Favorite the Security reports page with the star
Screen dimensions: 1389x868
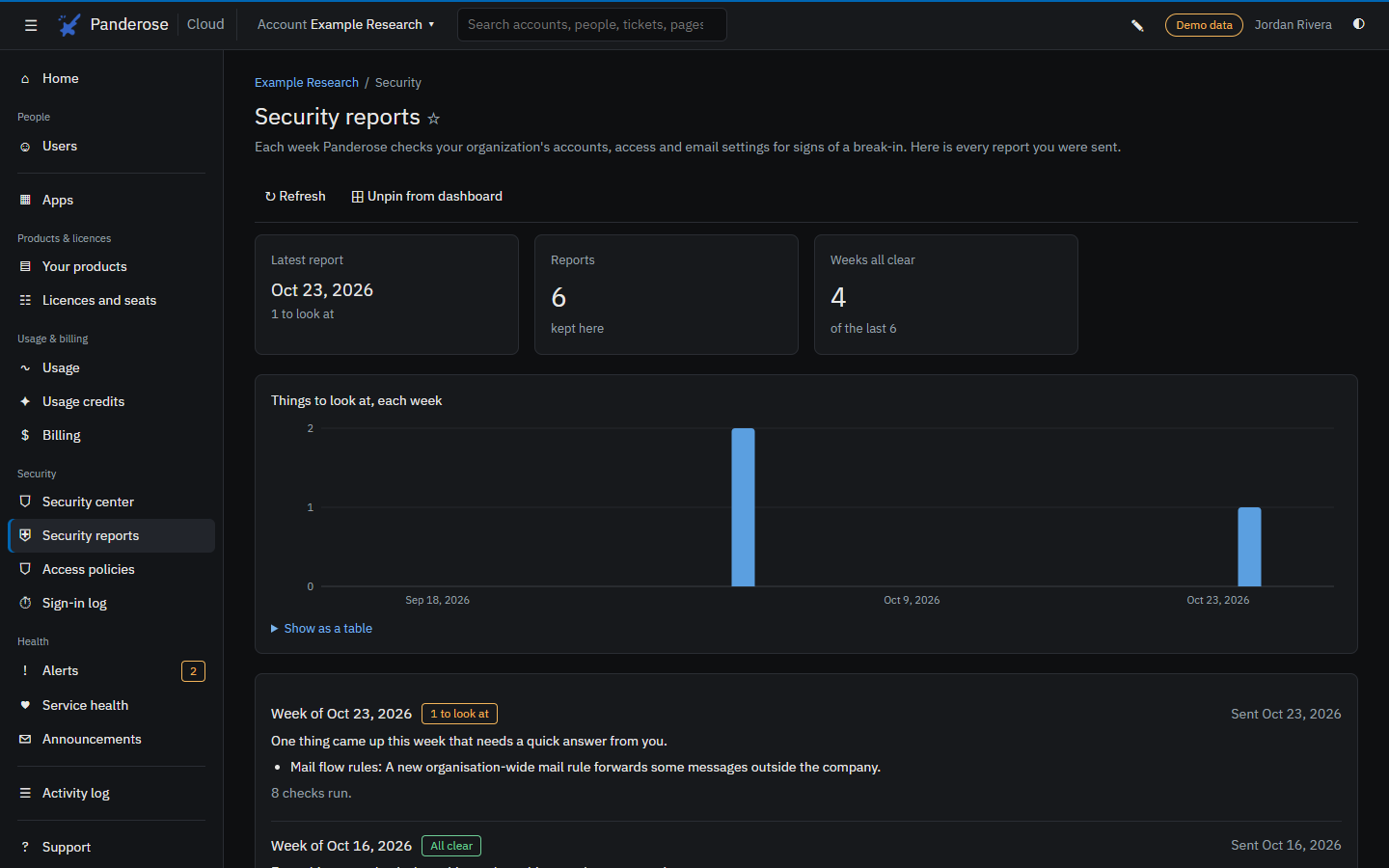coord(434,119)
